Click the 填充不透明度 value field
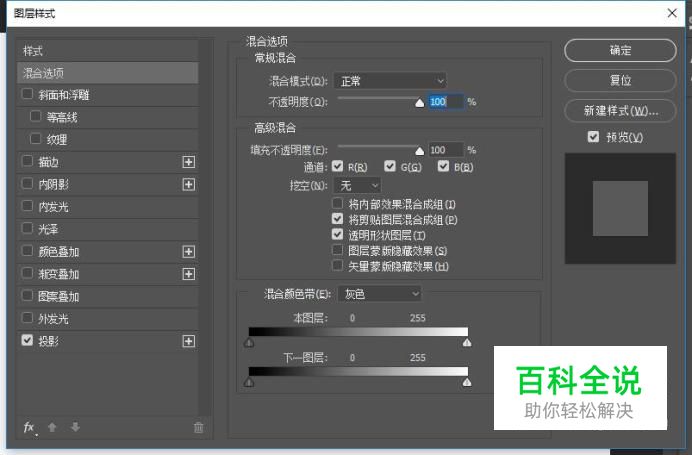Screen dimensions: 692x455 [446, 150]
